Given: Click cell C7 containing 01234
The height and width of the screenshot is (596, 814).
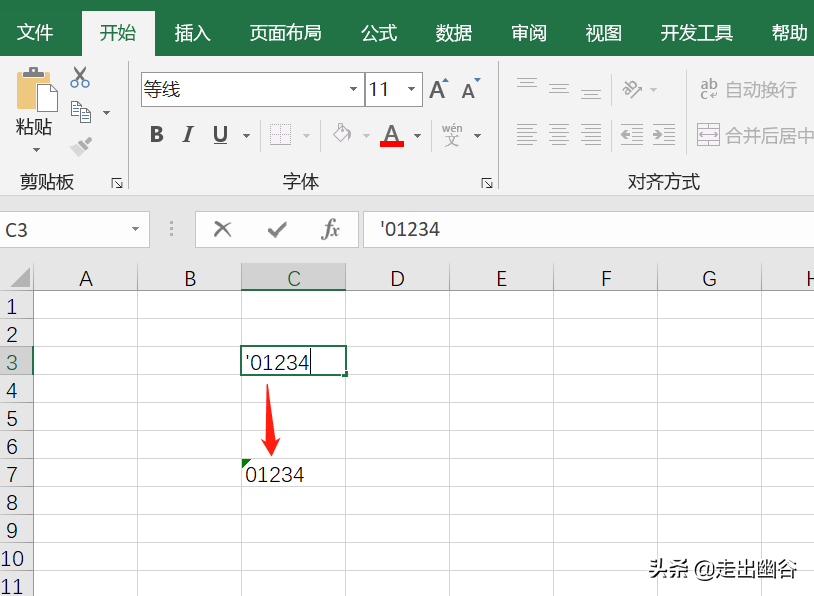Looking at the screenshot, I should click(x=293, y=473).
